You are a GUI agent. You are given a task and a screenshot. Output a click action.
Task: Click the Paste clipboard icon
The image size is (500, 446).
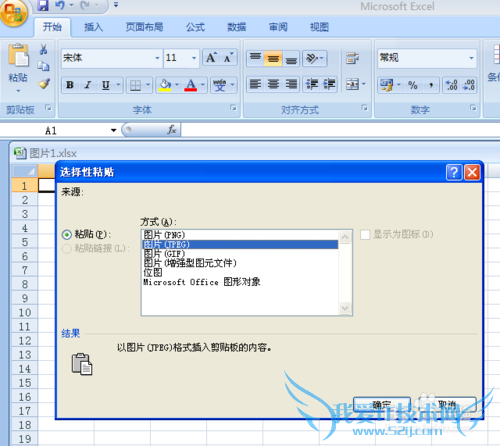tap(18, 55)
